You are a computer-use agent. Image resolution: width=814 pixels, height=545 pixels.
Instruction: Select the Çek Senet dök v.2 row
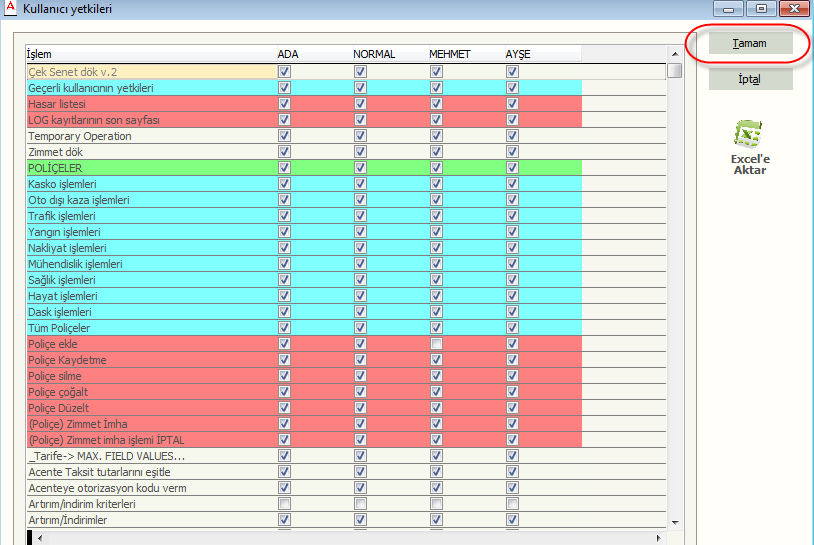[x=150, y=72]
